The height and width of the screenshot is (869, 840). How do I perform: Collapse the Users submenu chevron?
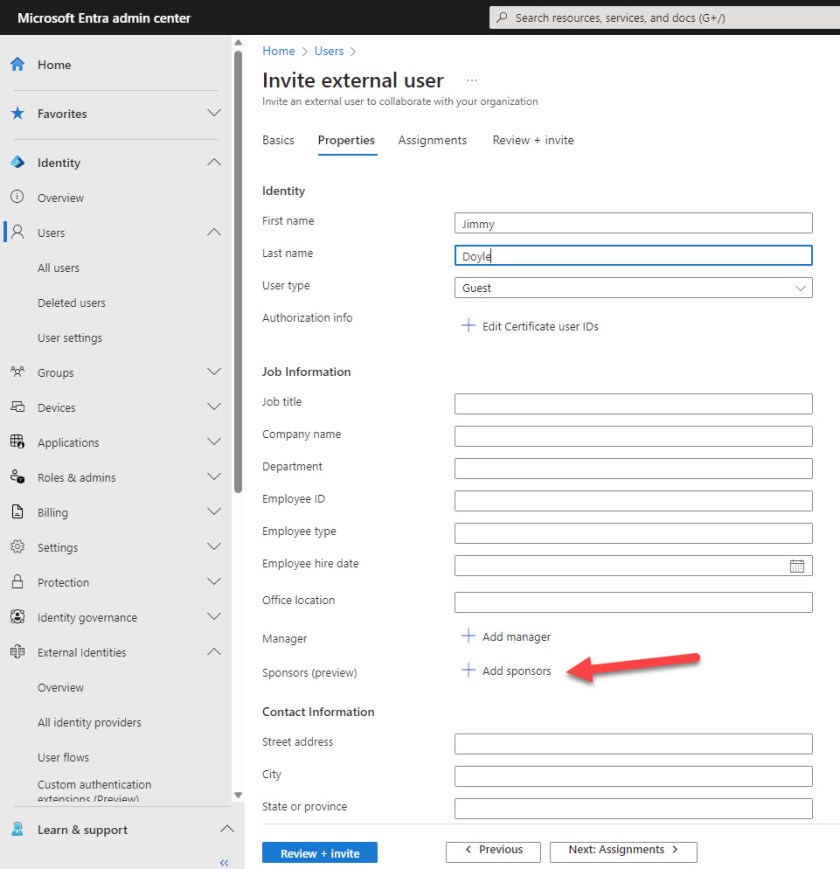[x=214, y=232]
